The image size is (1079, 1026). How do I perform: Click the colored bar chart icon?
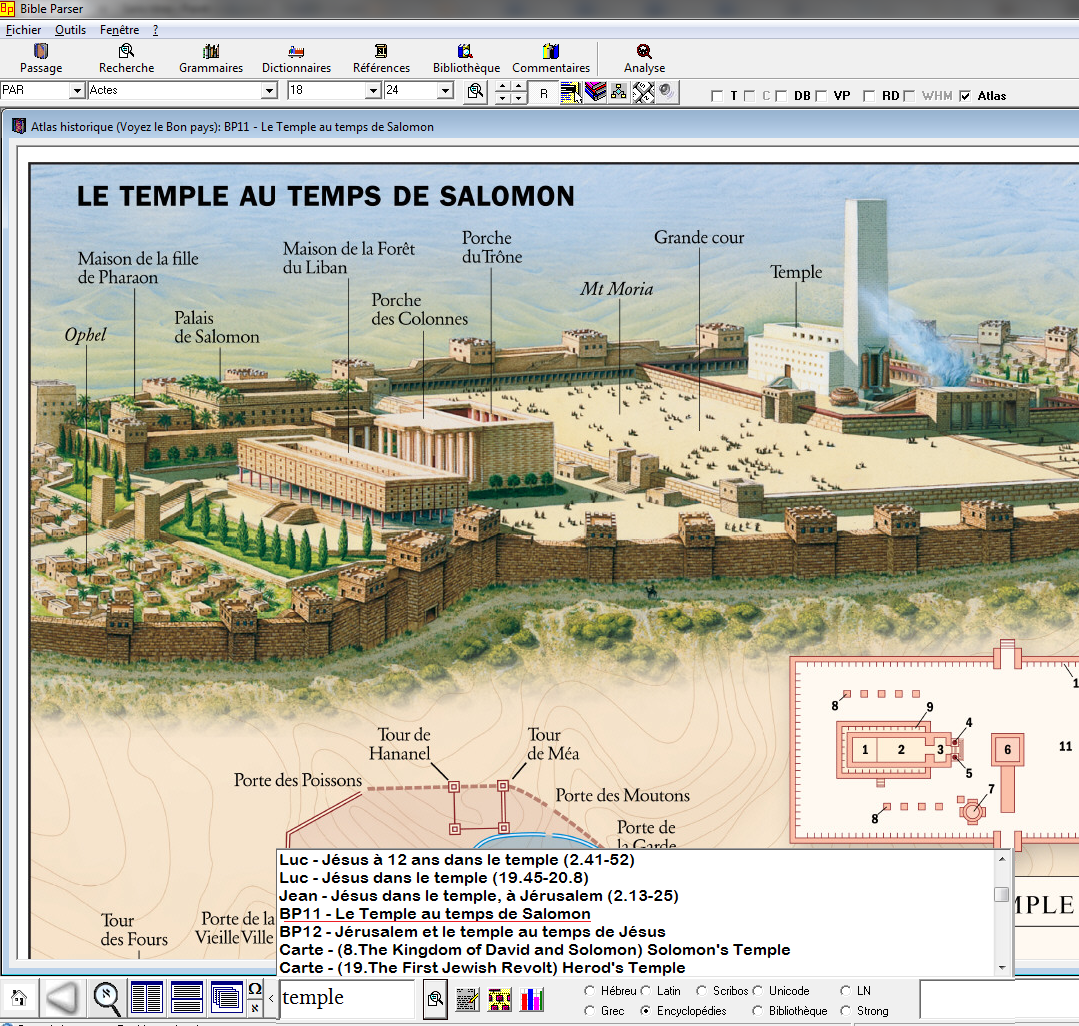point(532,999)
